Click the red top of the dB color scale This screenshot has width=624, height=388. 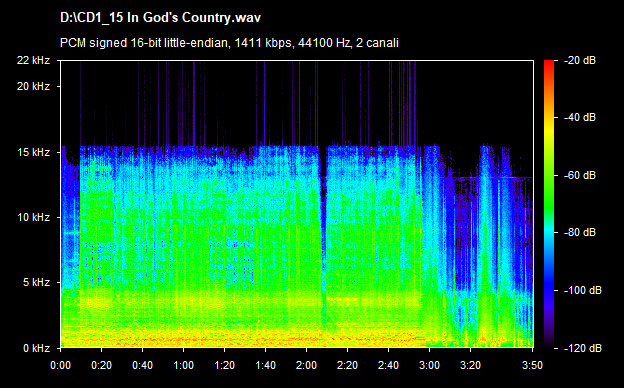(x=549, y=64)
